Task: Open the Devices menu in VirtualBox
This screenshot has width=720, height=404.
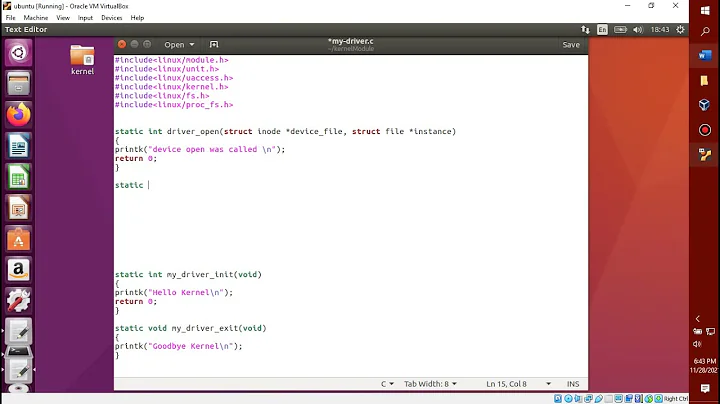Action: (112, 17)
